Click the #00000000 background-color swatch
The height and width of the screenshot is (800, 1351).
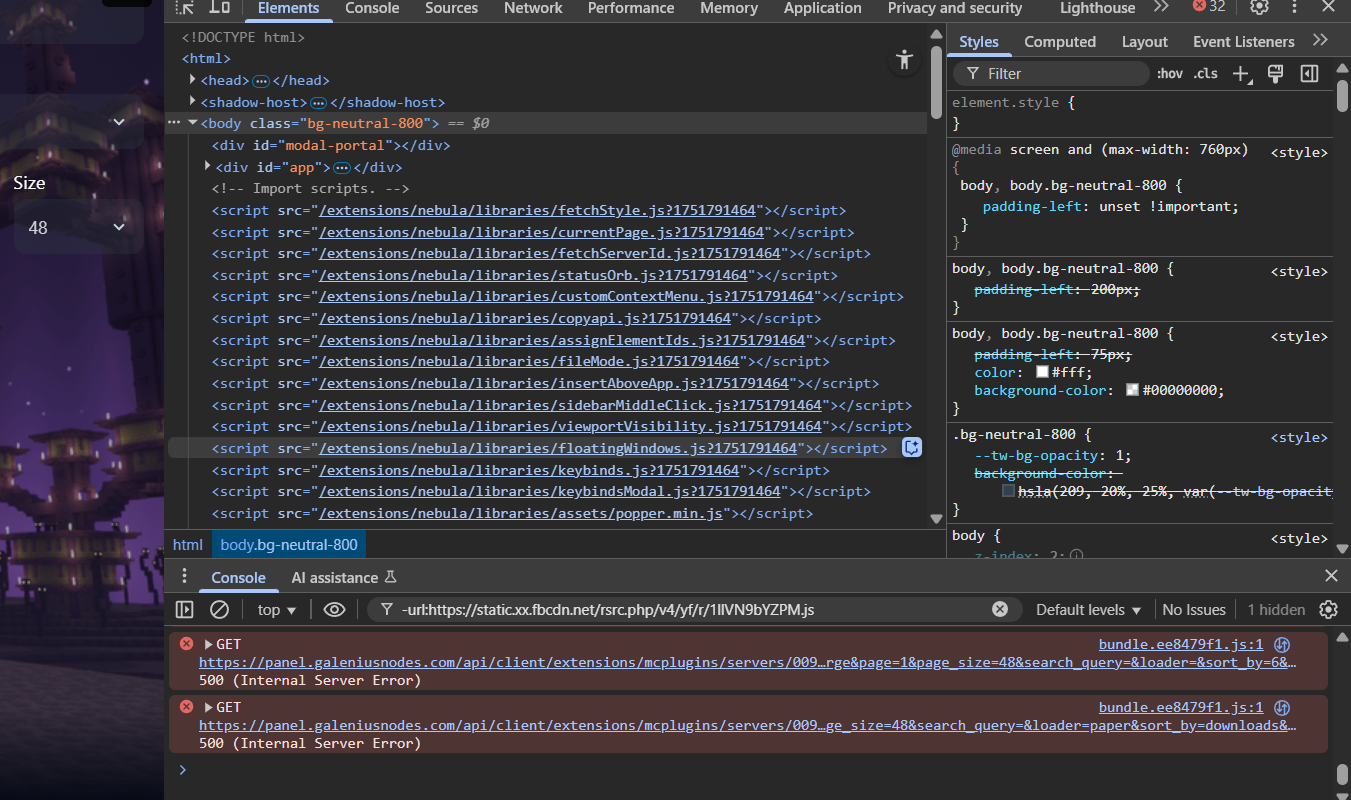[1133, 390]
